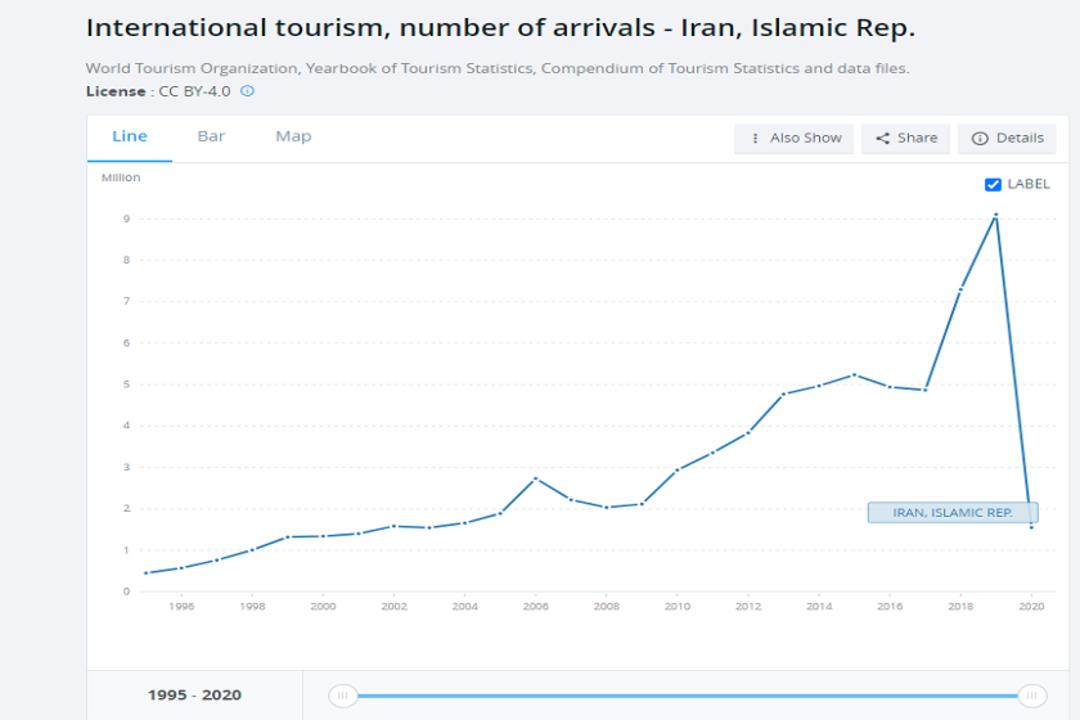
Task: Uncheck the LABEL checkbox
Action: click(993, 185)
